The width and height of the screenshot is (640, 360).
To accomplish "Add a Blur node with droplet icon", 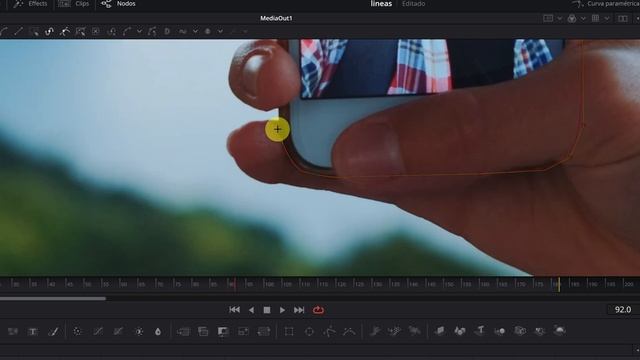I will [158, 331].
